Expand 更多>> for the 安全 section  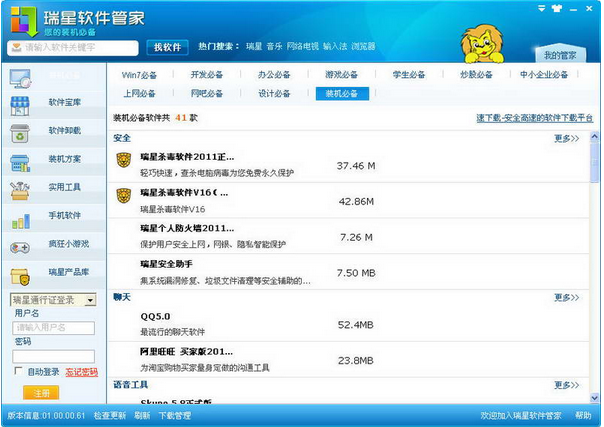click(566, 138)
